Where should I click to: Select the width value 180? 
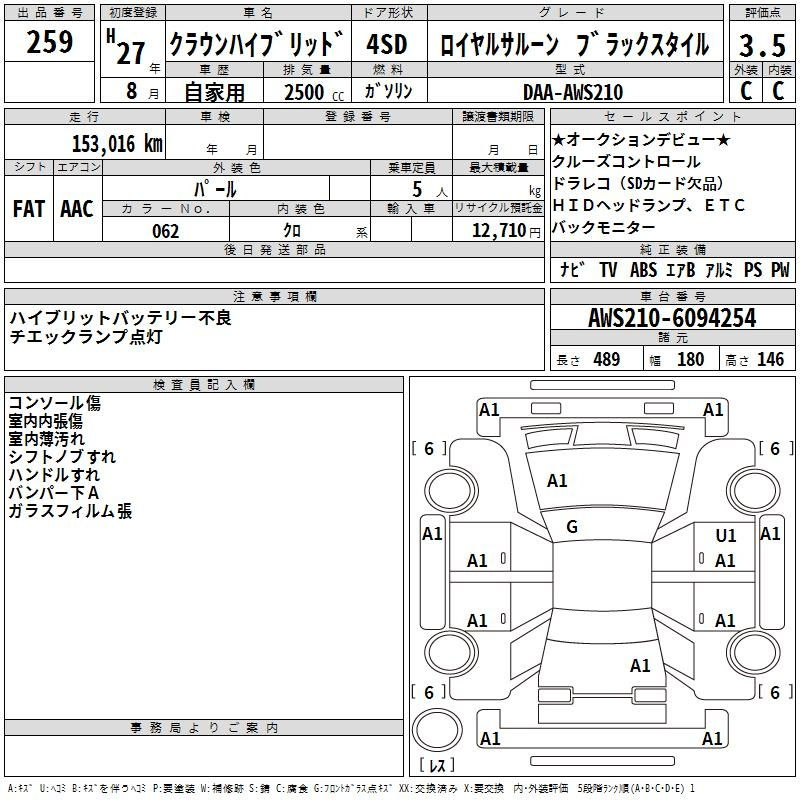click(x=690, y=360)
